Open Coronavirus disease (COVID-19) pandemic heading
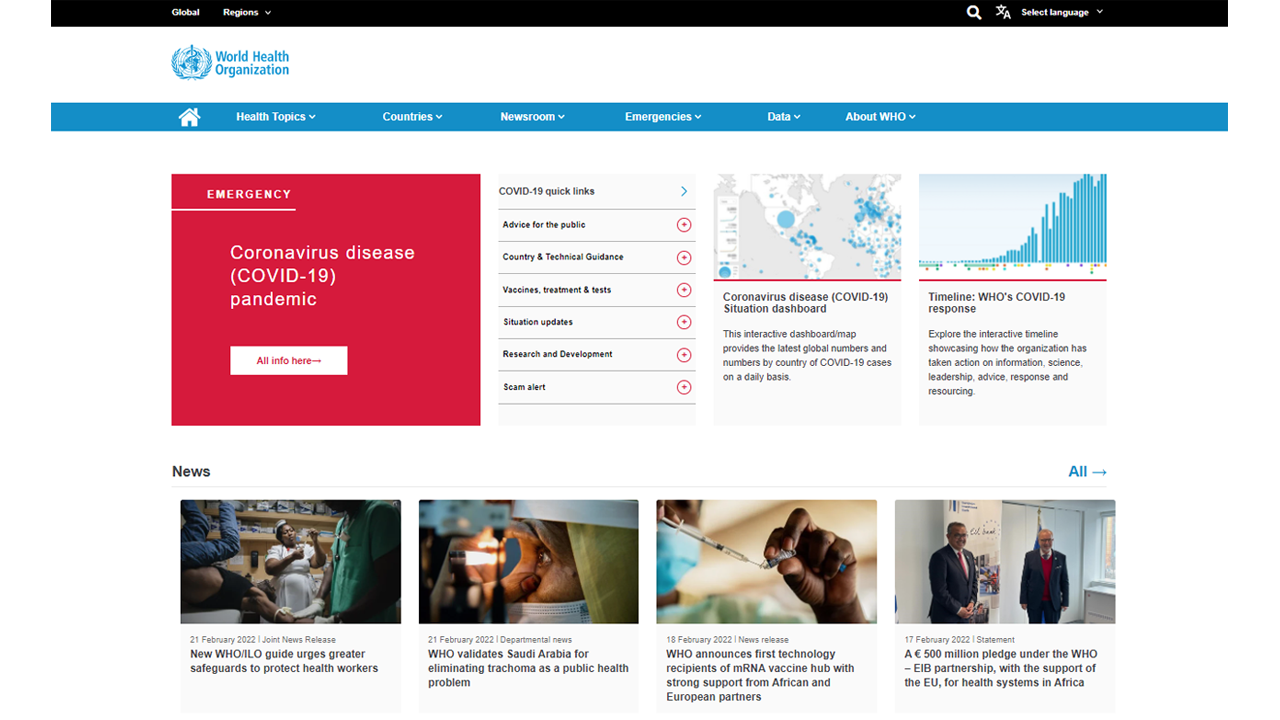The height and width of the screenshot is (720, 1280). (322, 276)
